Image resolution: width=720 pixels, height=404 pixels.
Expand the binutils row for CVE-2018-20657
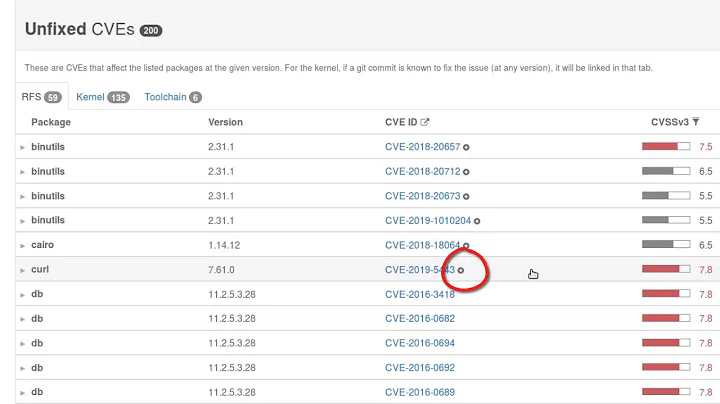22,147
